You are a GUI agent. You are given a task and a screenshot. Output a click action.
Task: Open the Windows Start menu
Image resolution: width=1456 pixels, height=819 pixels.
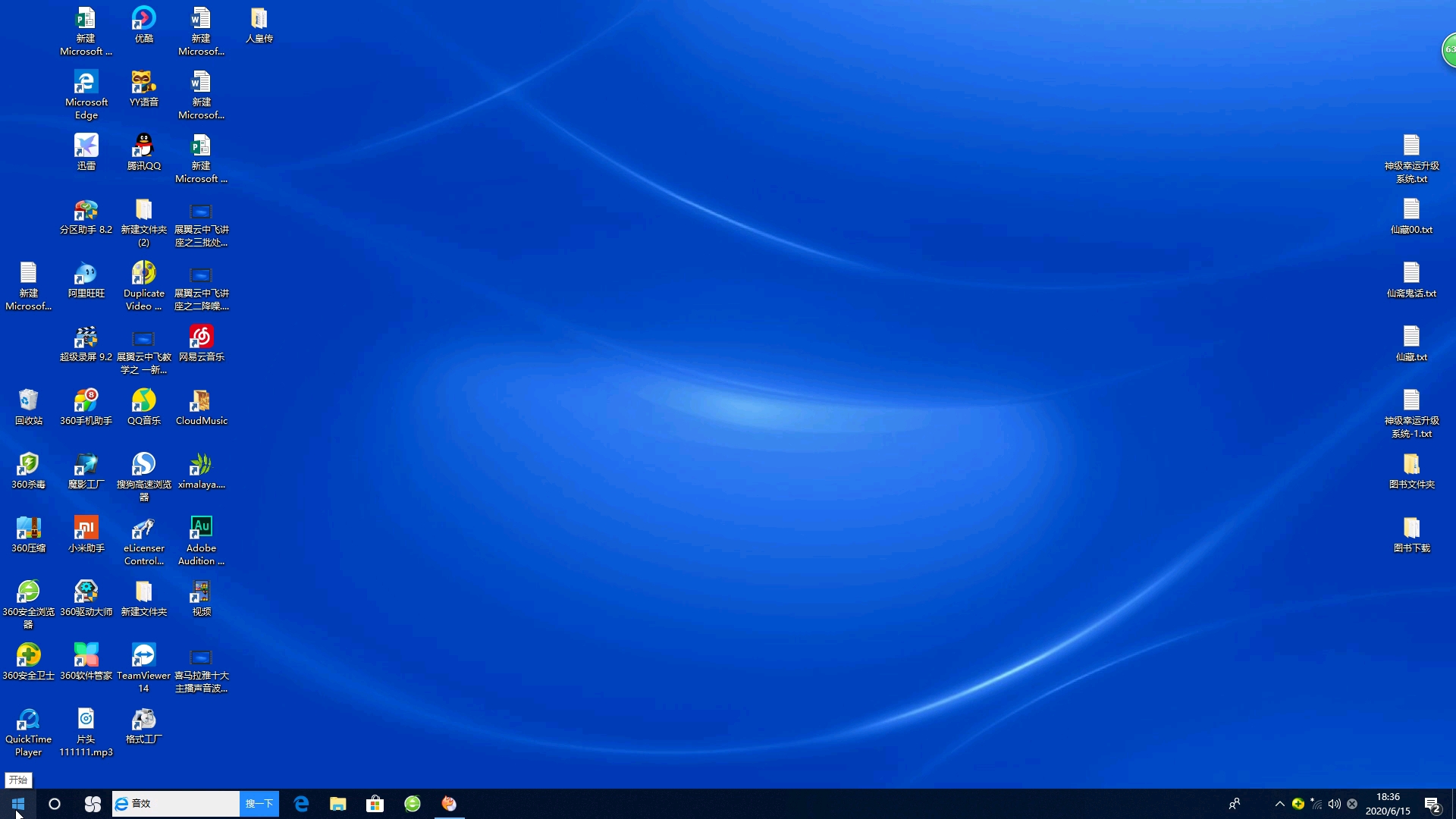pos(18,804)
